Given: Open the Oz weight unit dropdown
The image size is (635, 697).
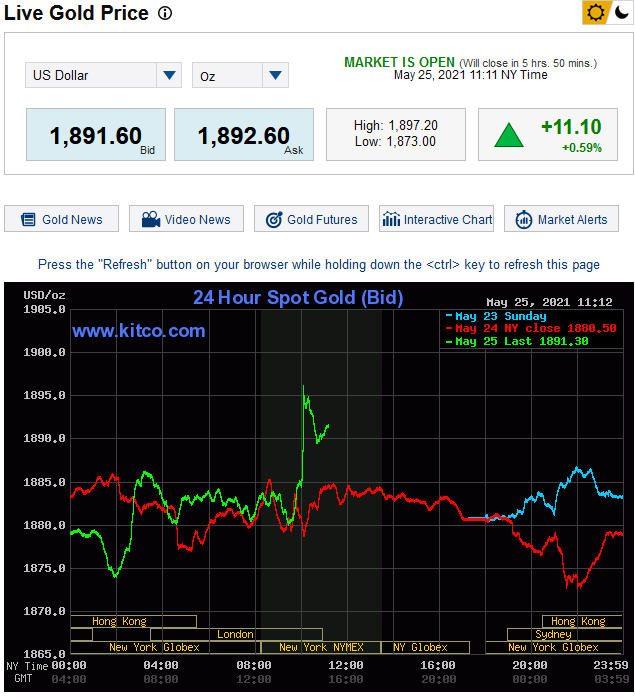Looking at the screenshot, I should (x=240, y=75).
